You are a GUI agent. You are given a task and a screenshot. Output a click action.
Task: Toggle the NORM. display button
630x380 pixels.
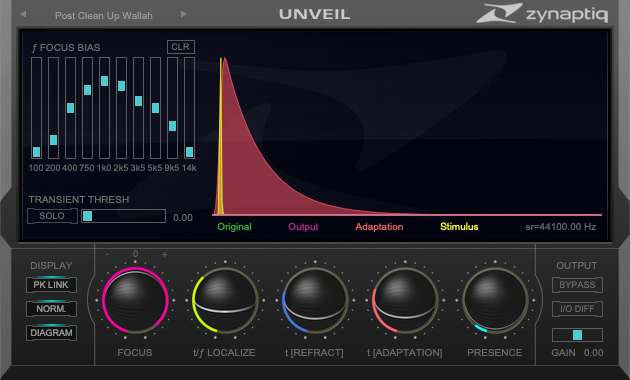tap(51, 309)
